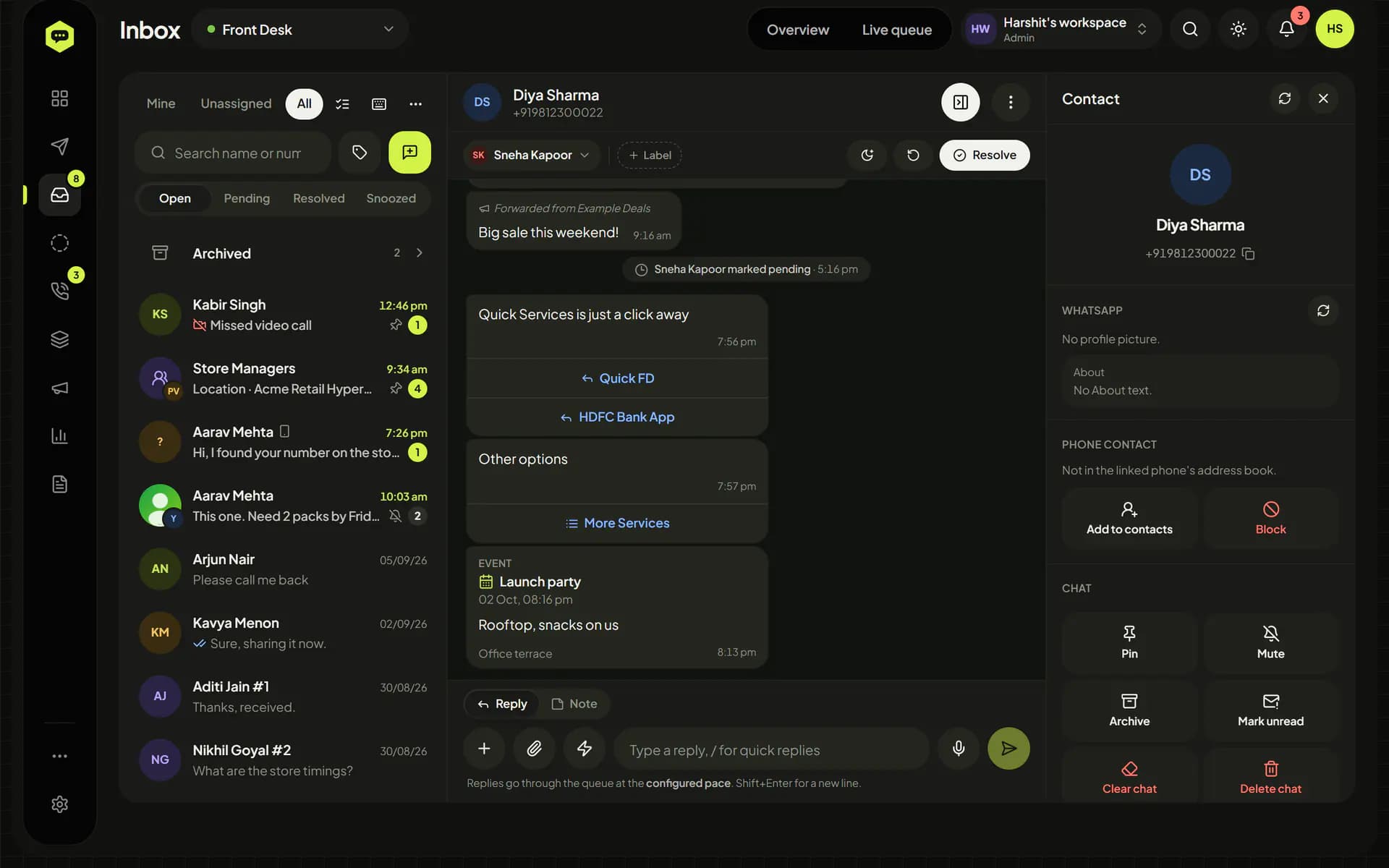The image size is (1389, 868).
Task: Record a voice message with microphone
Action: [959, 749]
